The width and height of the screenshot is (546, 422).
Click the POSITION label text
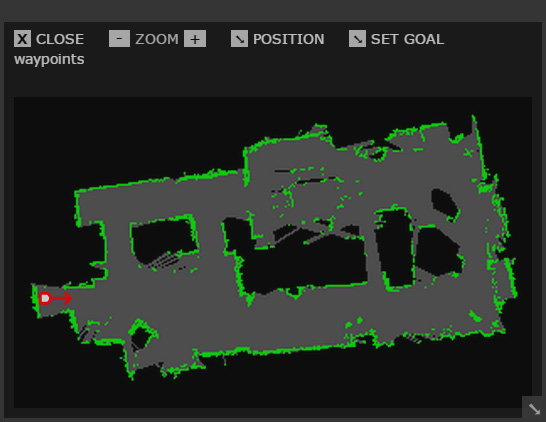[x=289, y=39]
